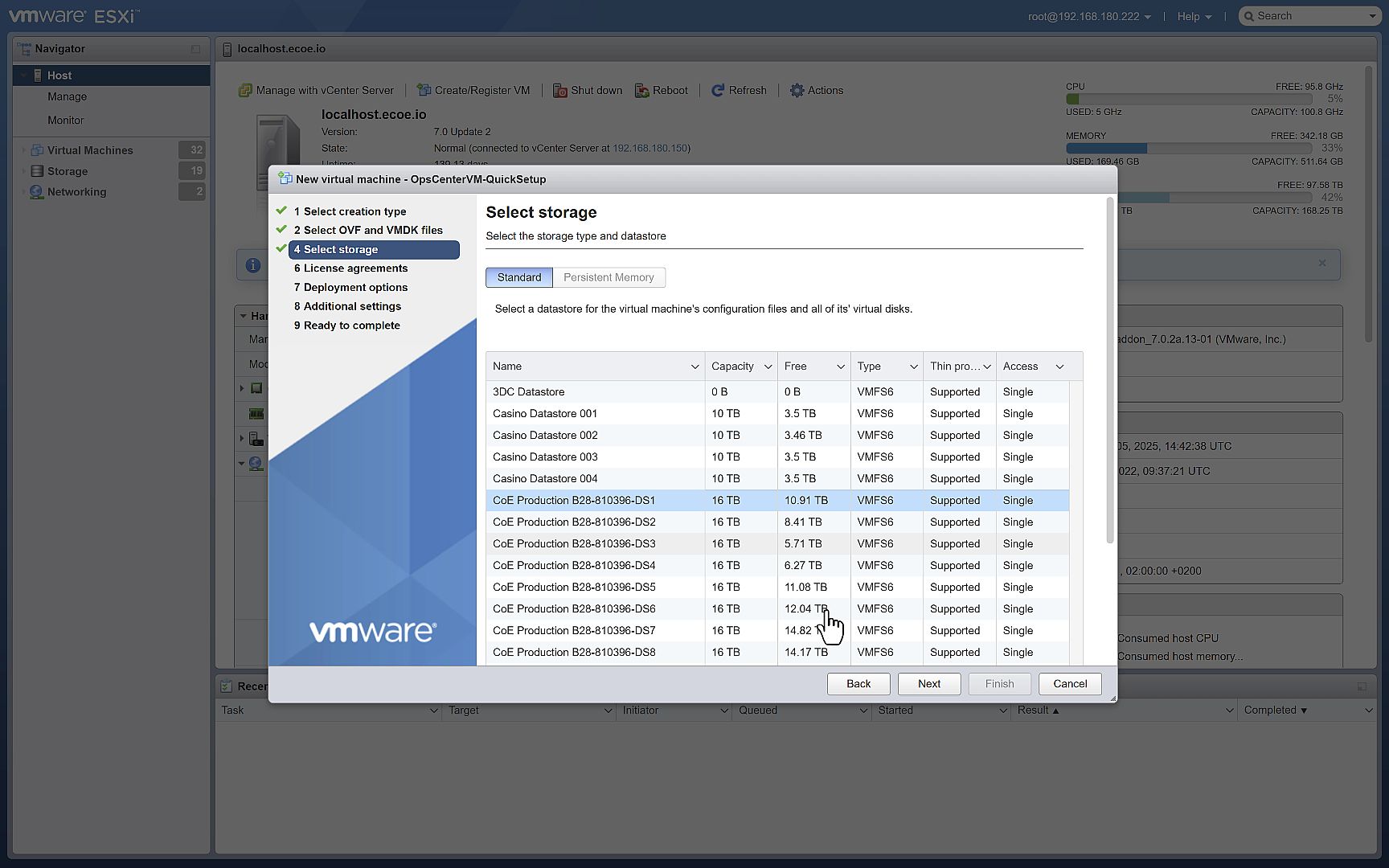The width and height of the screenshot is (1389, 868).
Task: Go to step 1 Select creation type
Action: (350, 211)
